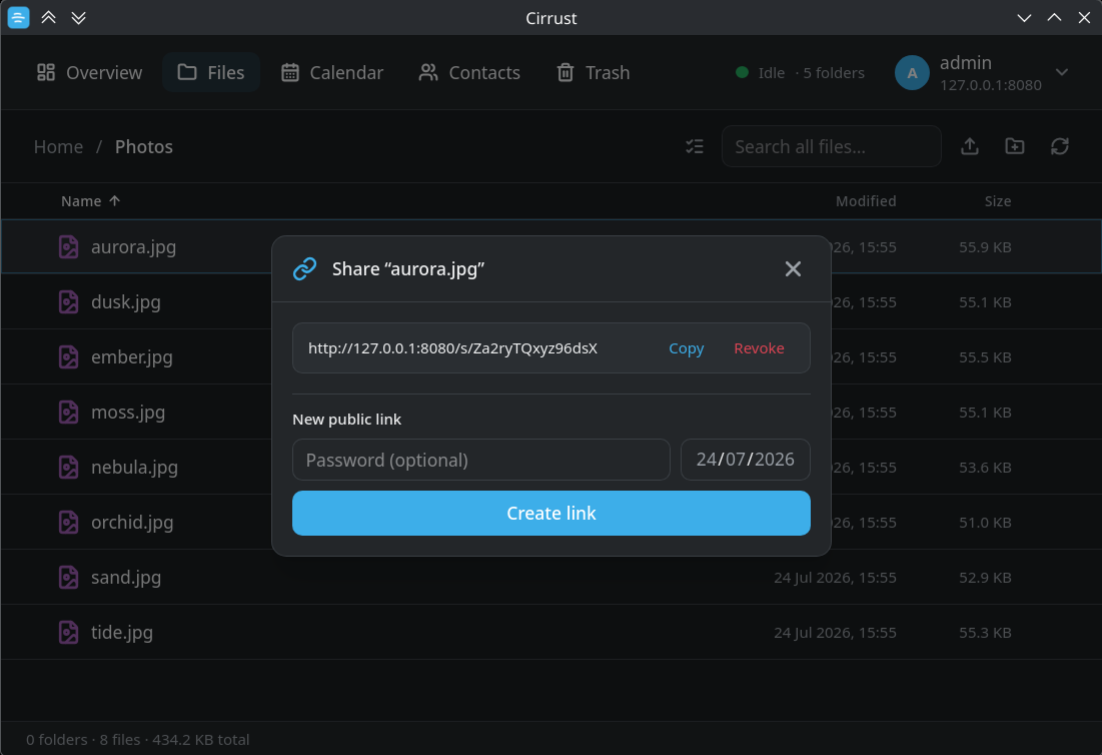Click the aurora.jpg image file icon

pyautogui.click(x=68, y=247)
